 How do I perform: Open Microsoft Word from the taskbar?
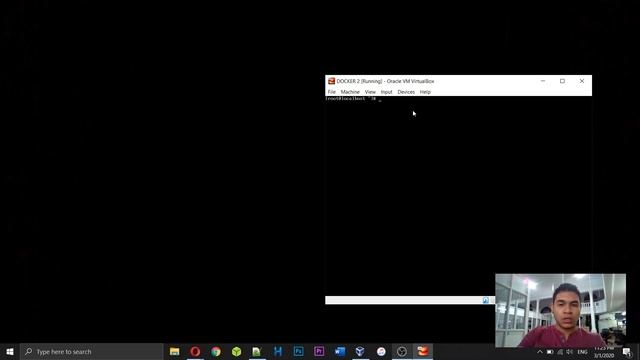point(340,351)
